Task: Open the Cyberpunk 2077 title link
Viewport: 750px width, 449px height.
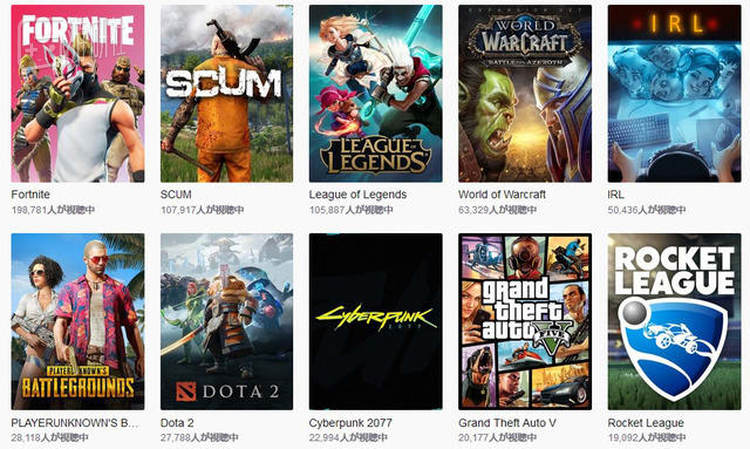Action: click(x=351, y=423)
